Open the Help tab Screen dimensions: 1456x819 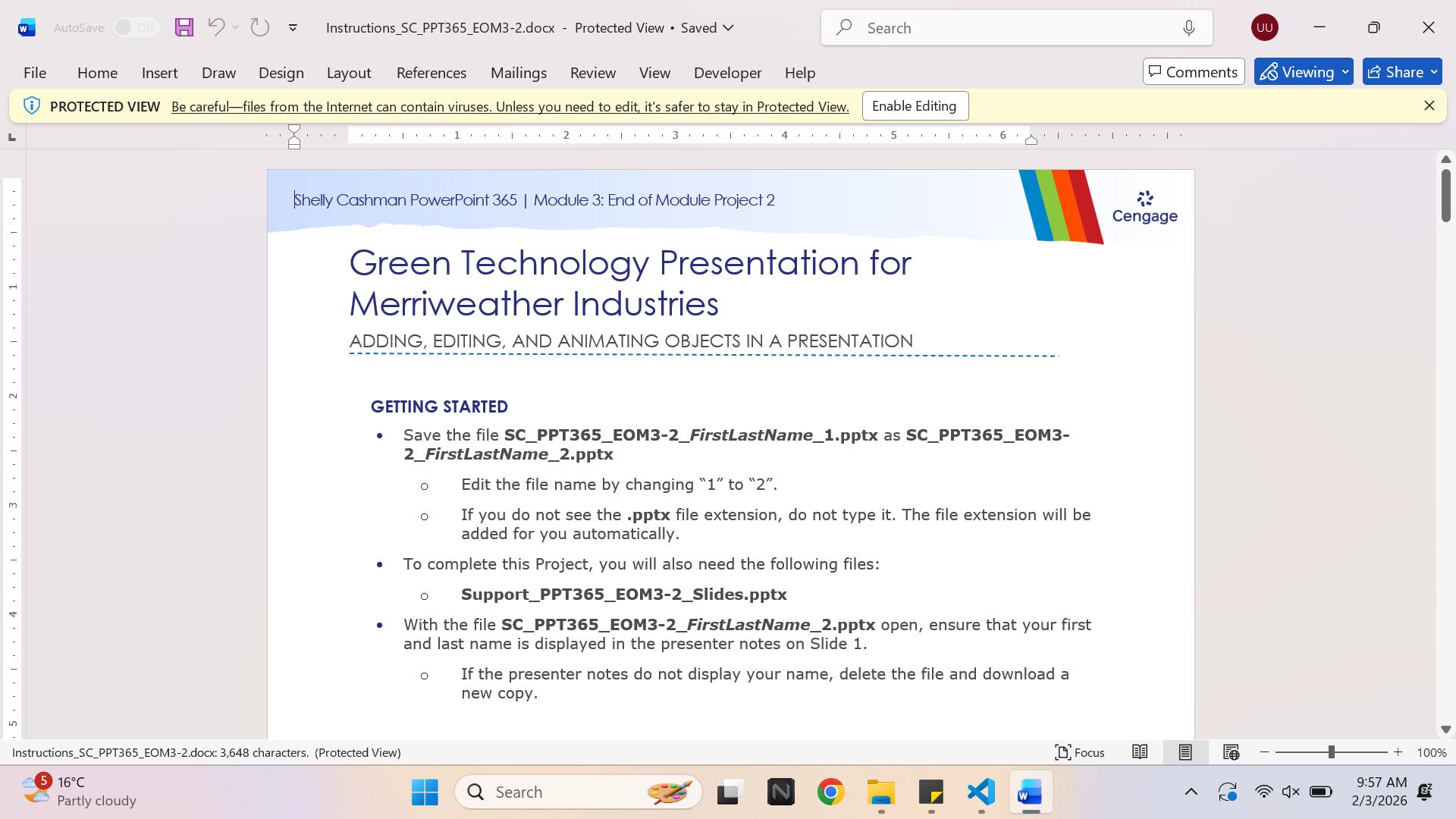[x=800, y=73]
